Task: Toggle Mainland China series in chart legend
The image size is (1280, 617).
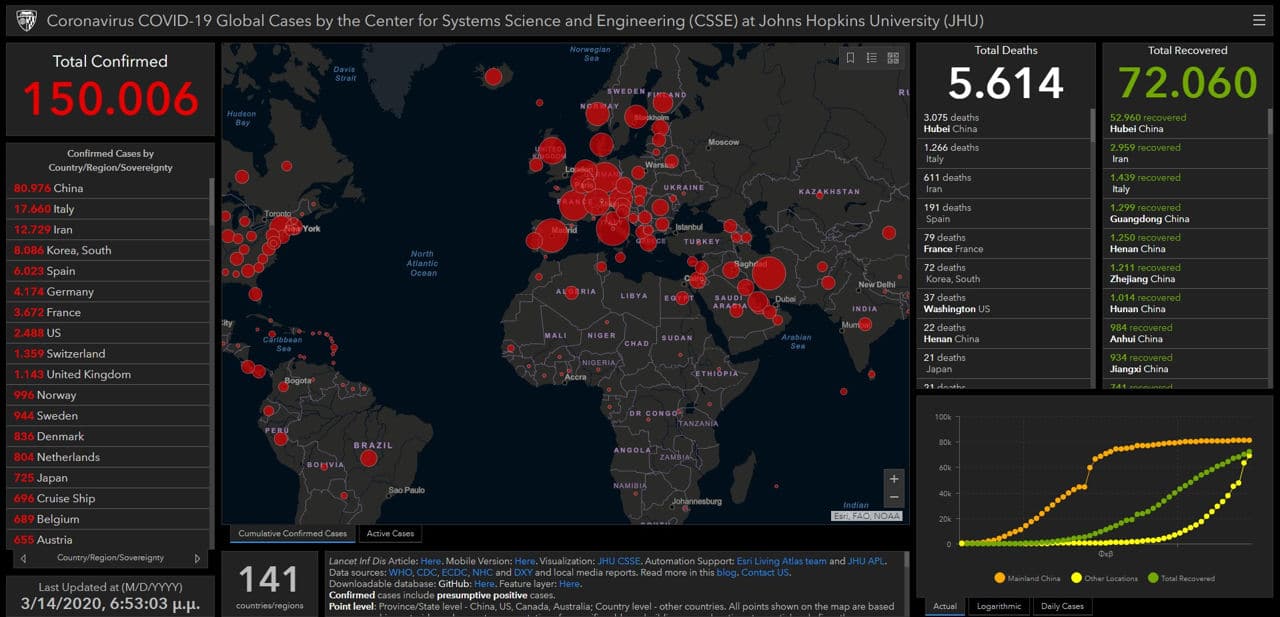Action: tap(1027, 578)
